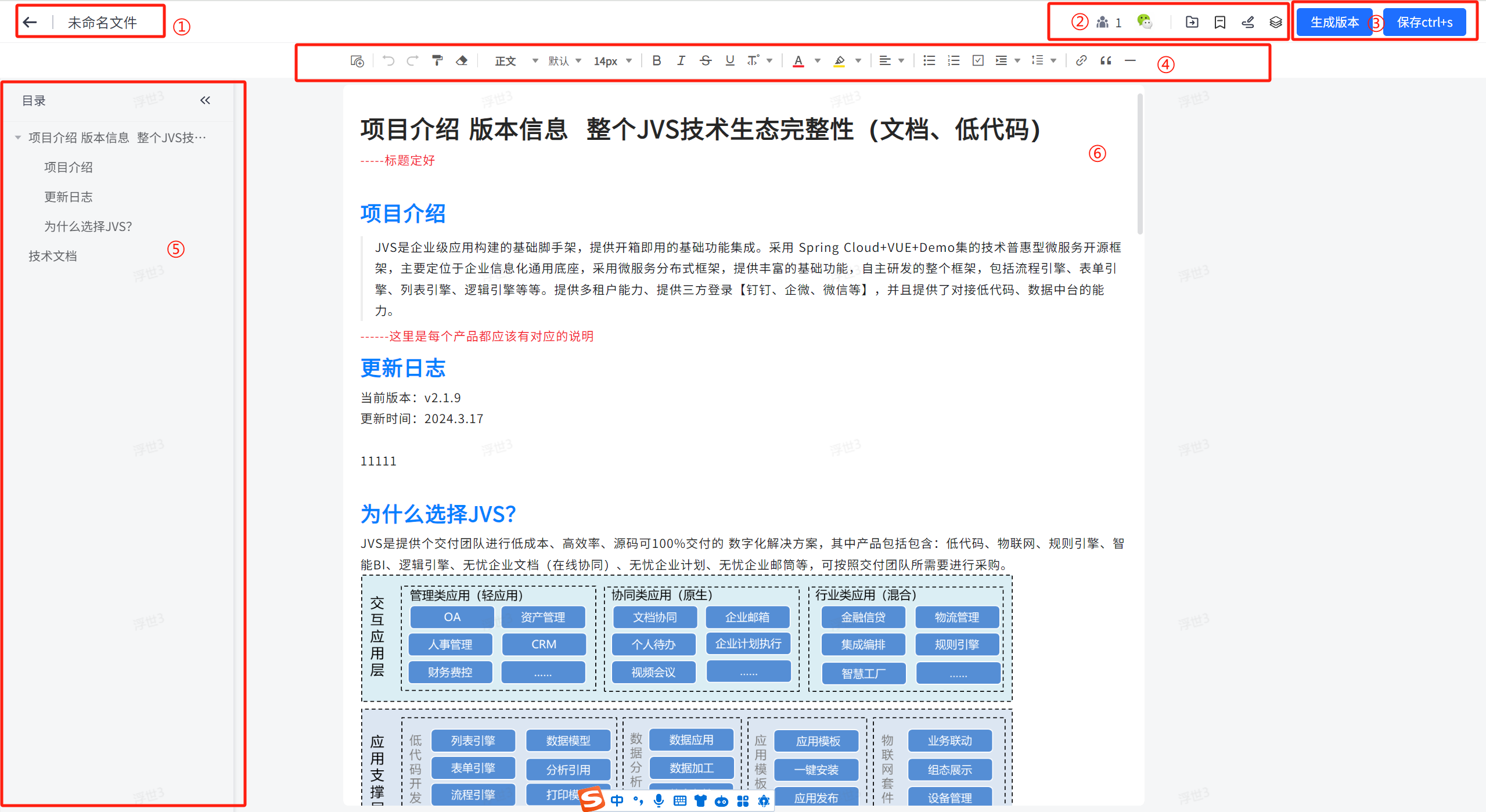
Task: Toggle bold formatting
Action: [x=656, y=60]
